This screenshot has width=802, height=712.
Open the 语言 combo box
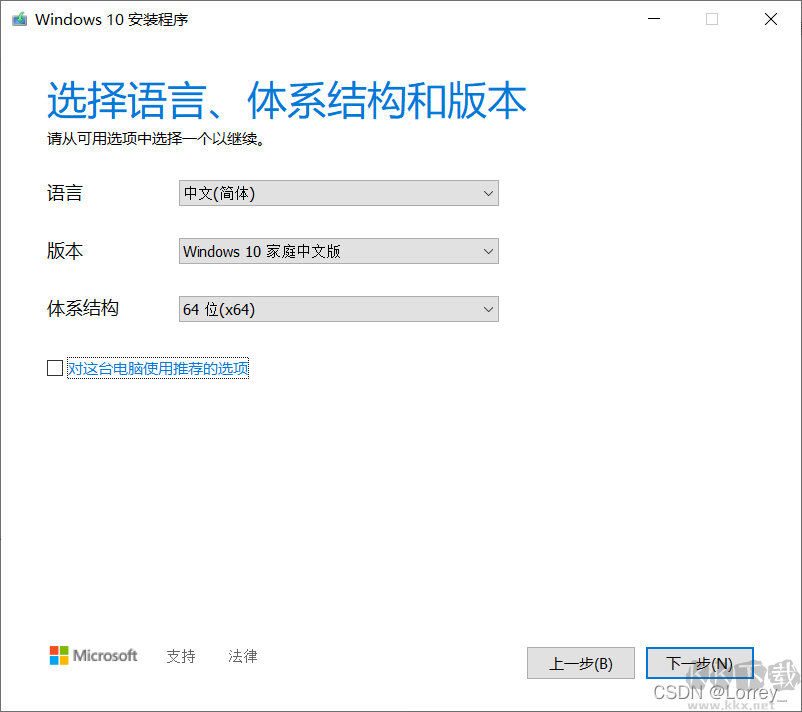(x=338, y=193)
